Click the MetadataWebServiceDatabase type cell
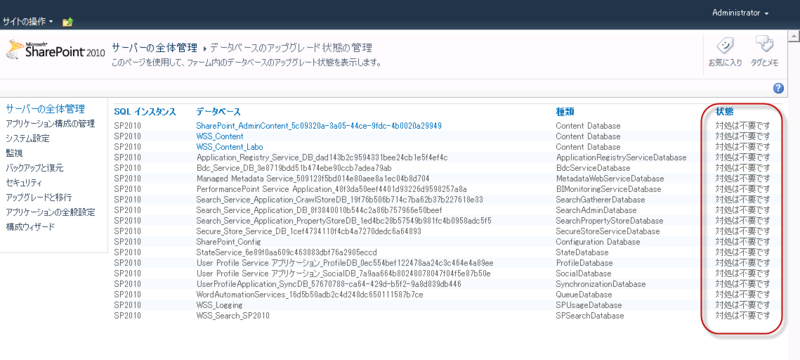 (x=610, y=178)
